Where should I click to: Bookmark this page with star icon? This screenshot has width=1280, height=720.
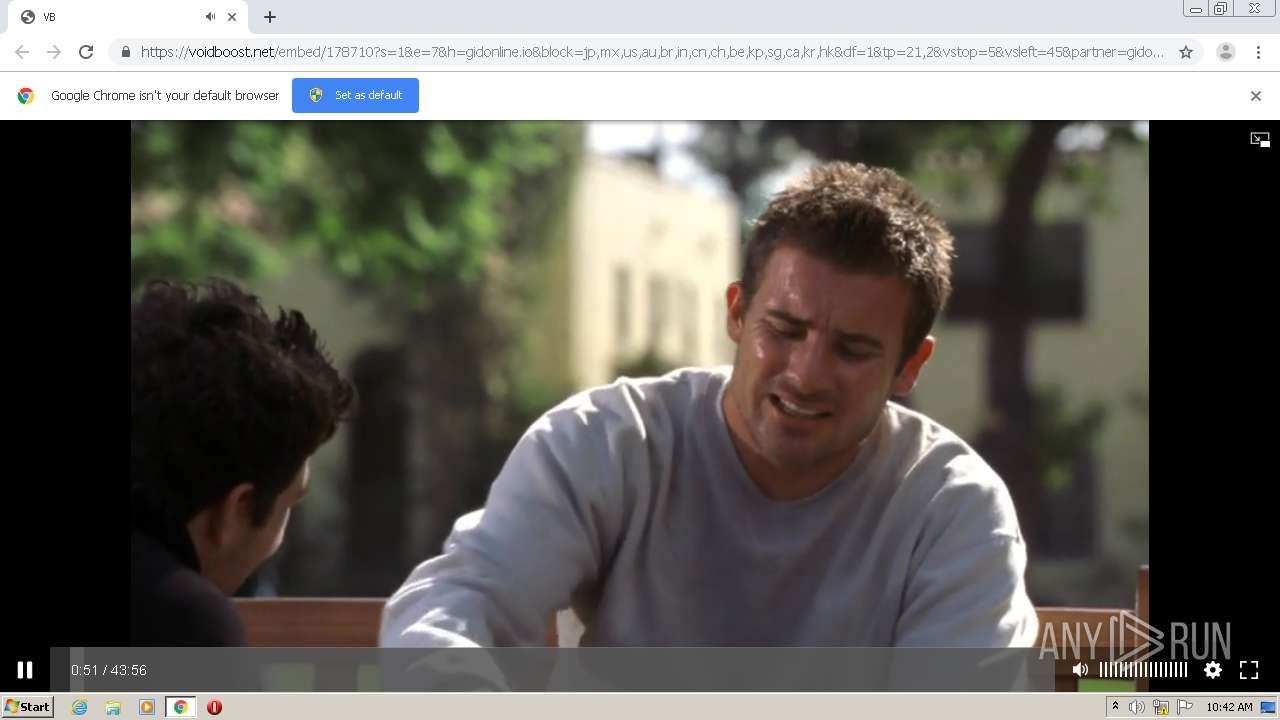pos(1186,52)
